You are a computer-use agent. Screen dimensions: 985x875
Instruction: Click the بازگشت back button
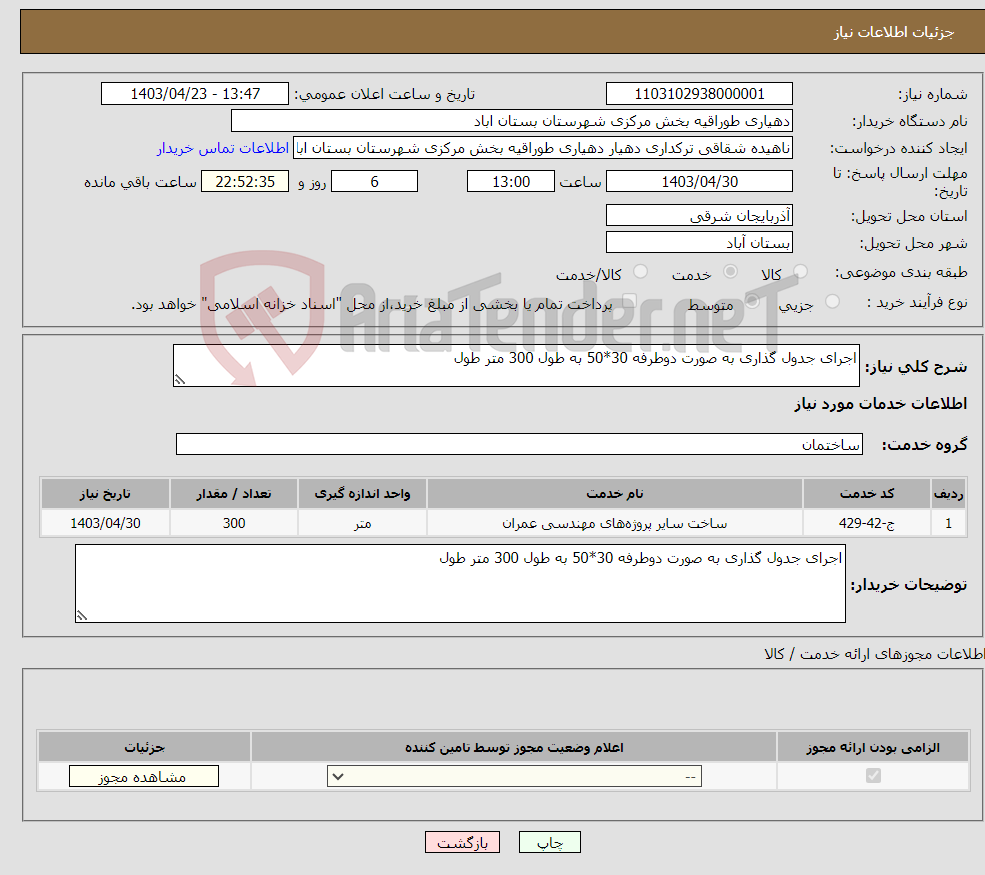462,842
